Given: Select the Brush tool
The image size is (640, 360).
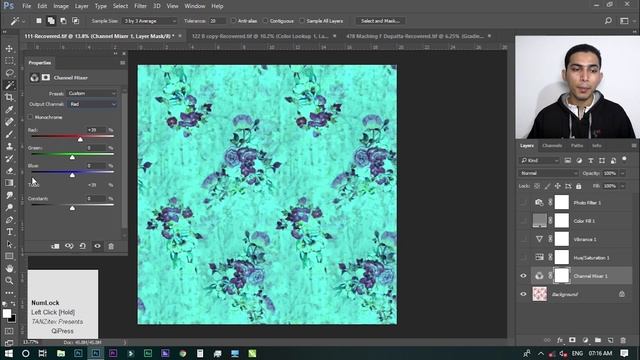Looking at the screenshot, I should [x=9, y=134].
